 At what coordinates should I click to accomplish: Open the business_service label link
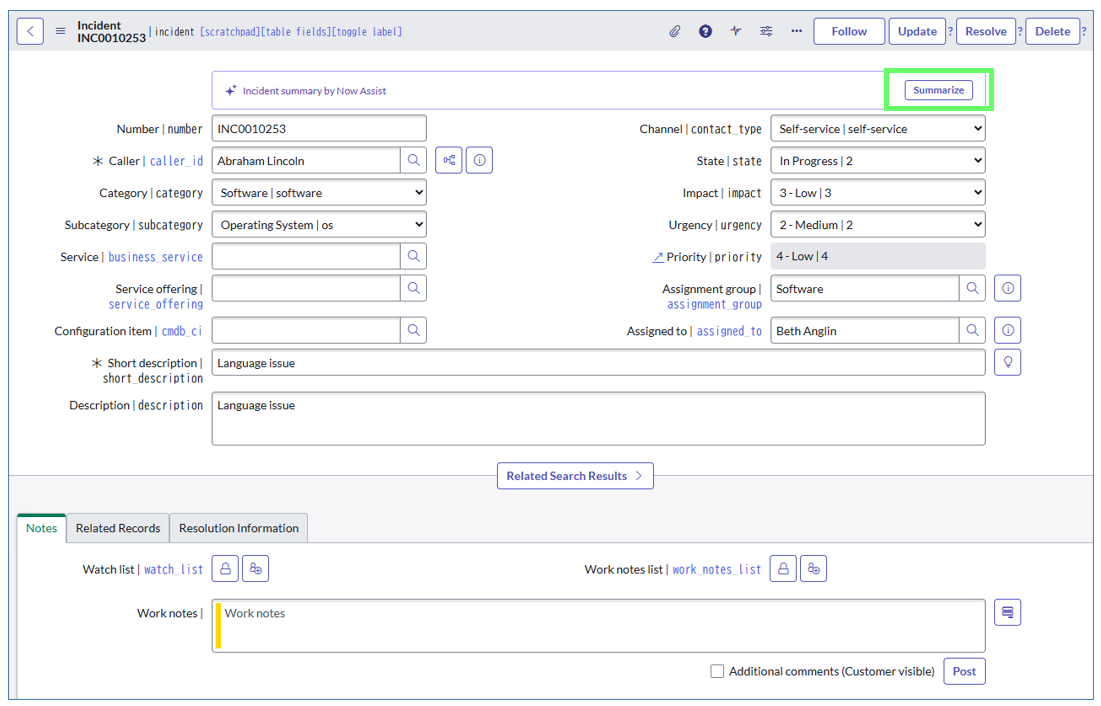(155, 257)
